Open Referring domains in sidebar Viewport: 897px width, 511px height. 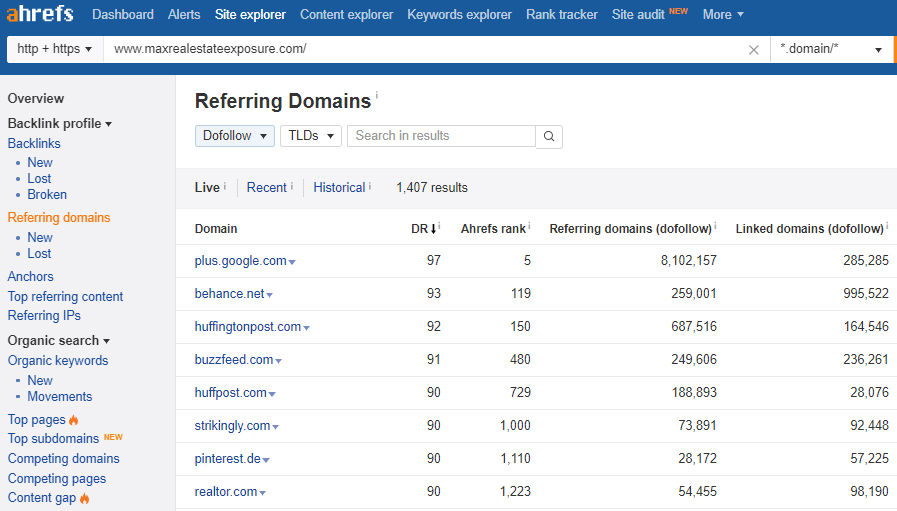point(59,217)
